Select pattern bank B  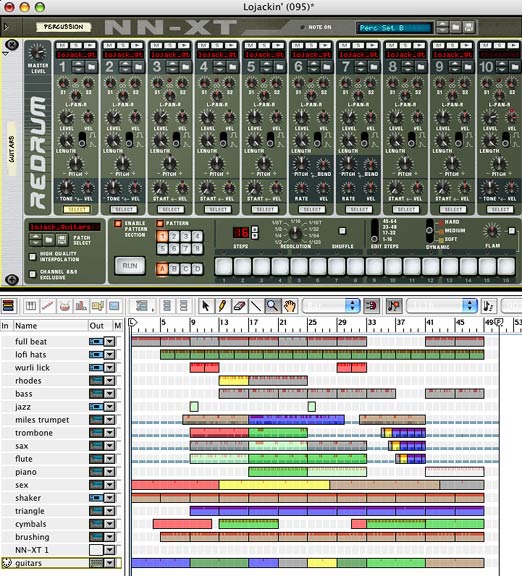[174, 269]
